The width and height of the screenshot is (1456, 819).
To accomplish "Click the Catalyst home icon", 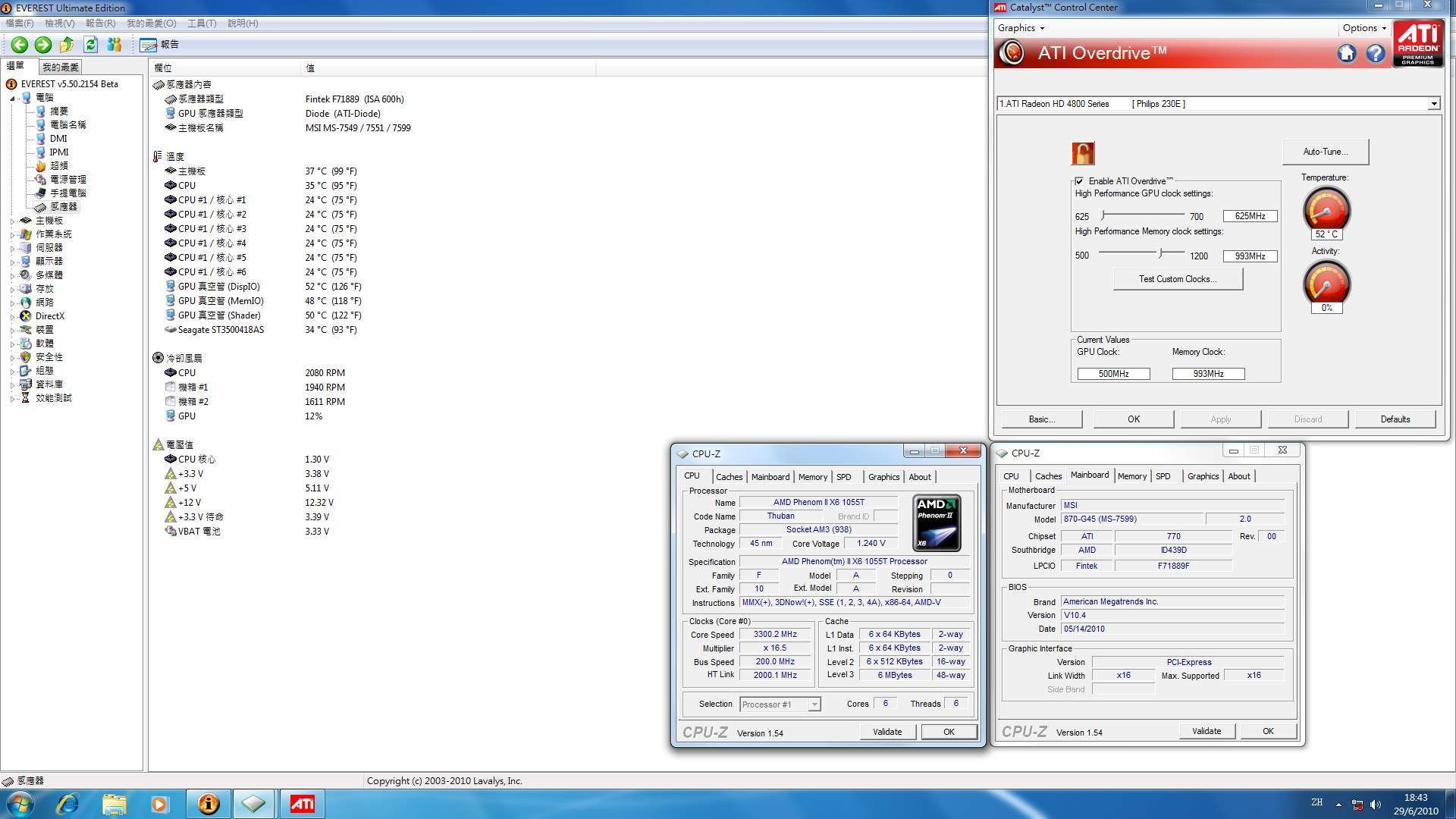I will click(x=1347, y=53).
